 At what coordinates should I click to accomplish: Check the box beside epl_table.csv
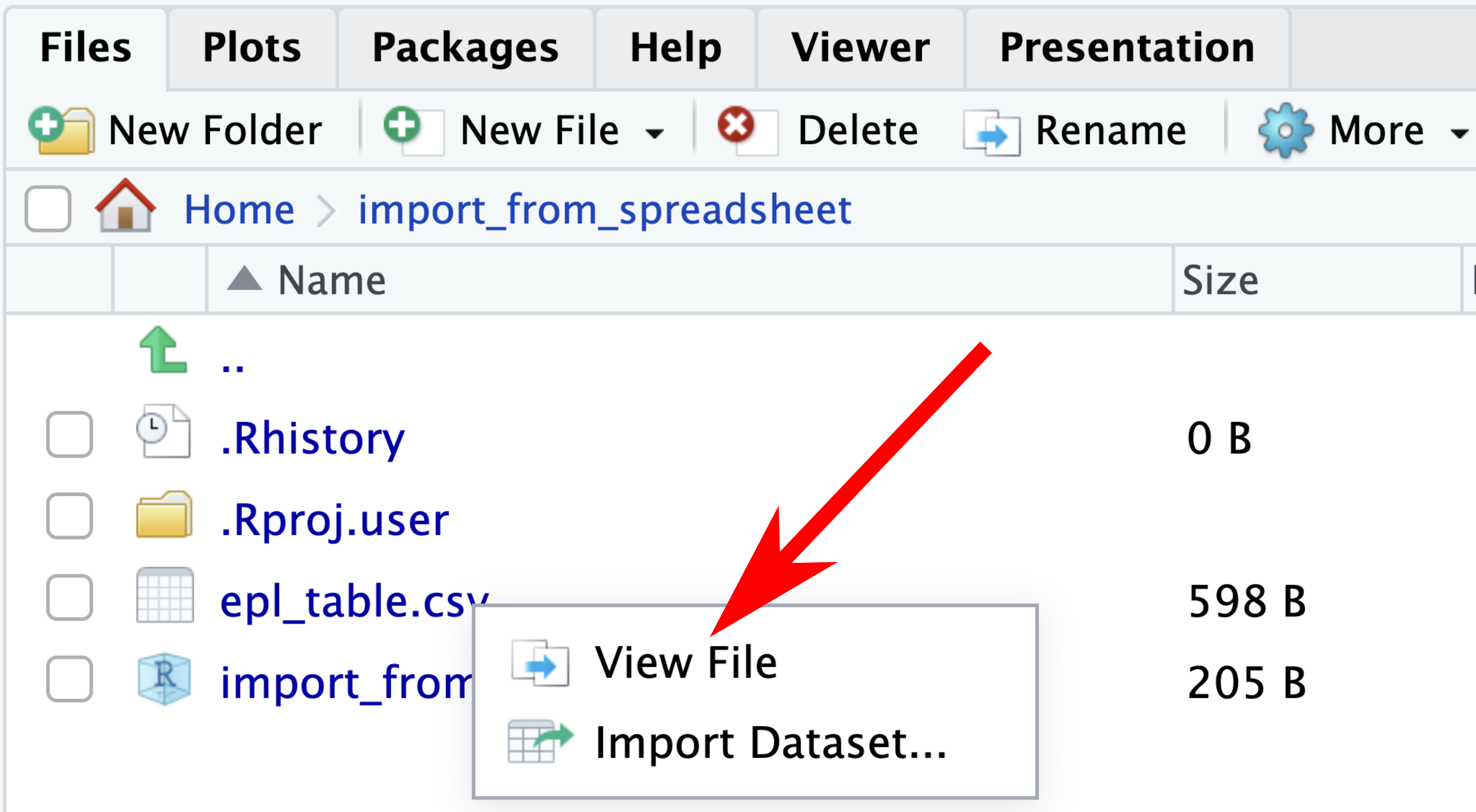tap(69, 598)
